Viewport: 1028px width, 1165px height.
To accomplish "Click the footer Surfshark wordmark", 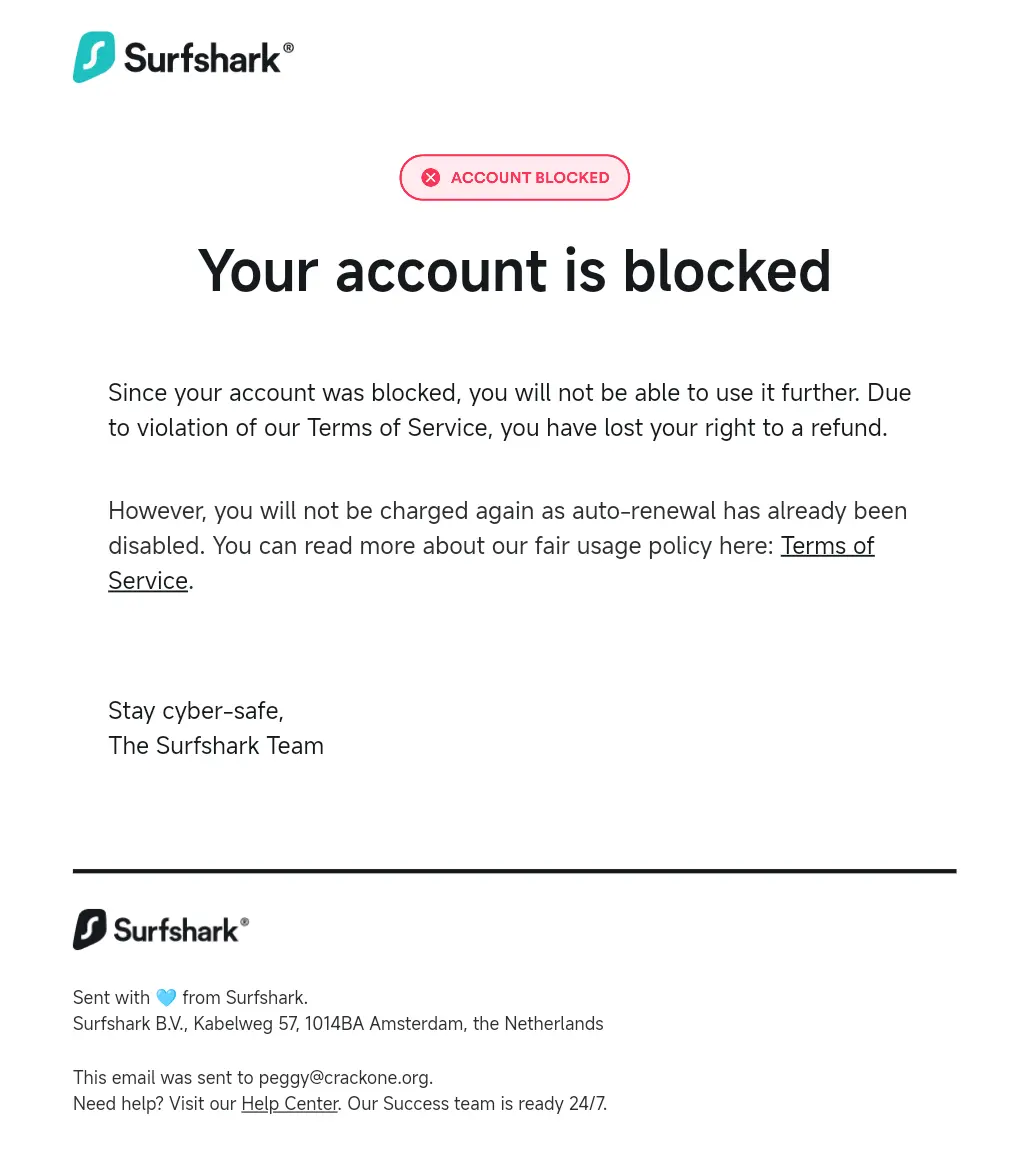I will pyautogui.click(x=175, y=930).
